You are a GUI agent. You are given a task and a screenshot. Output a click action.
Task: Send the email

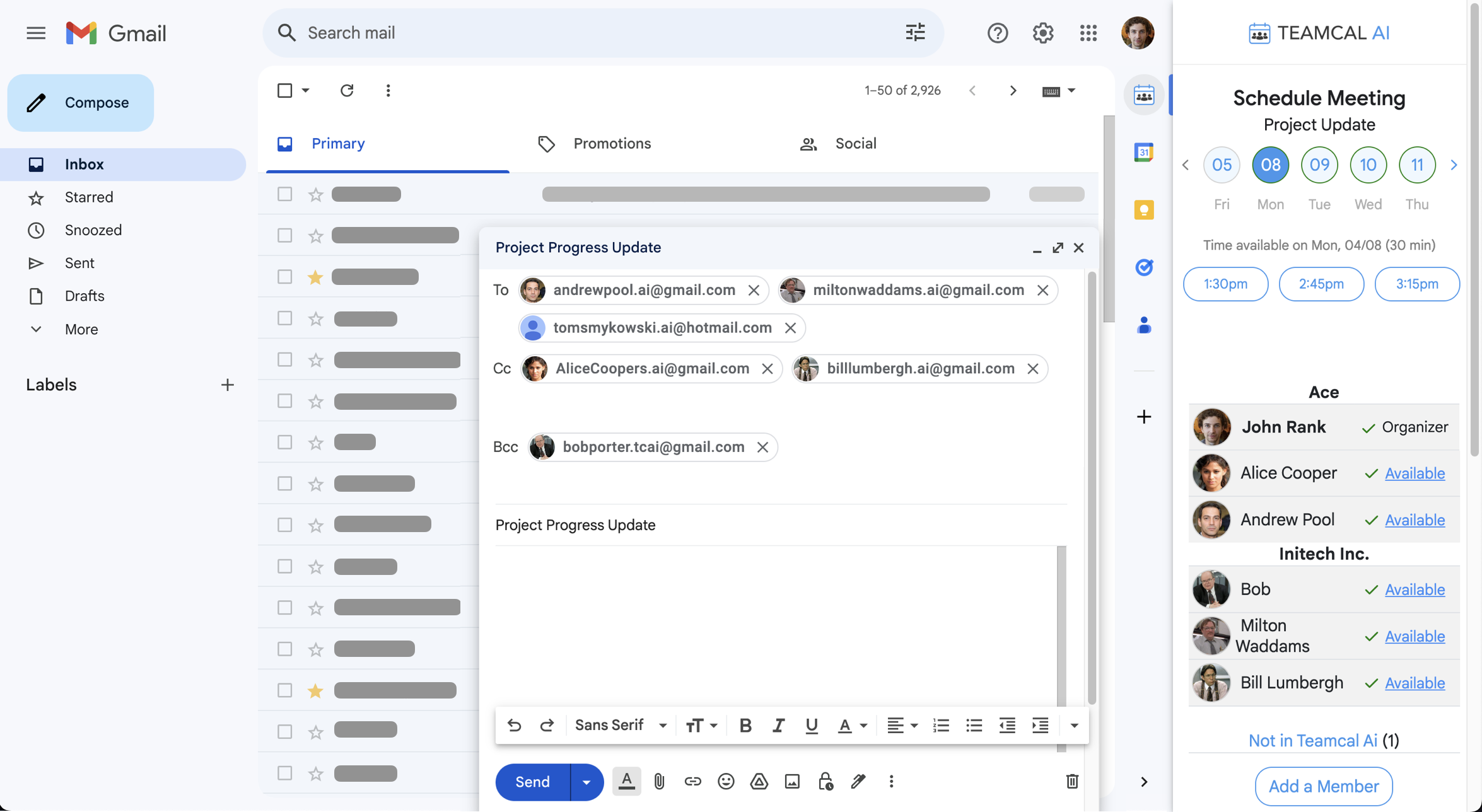pyautogui.click(x=533, y=782)
